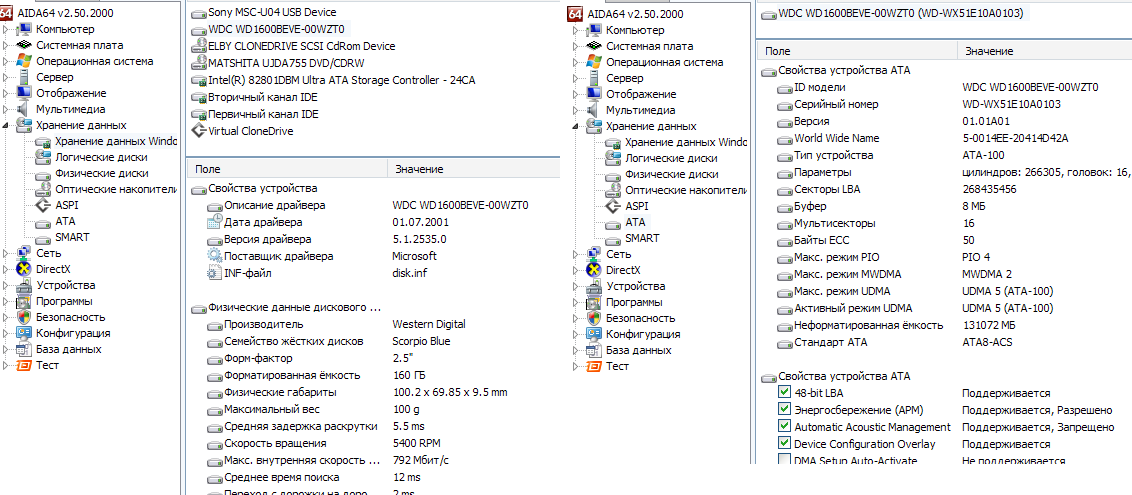This screenshot has height=495, width=1132.
Task: Collapse Хранение данных node in left window
Action: [x=6, y=125]
